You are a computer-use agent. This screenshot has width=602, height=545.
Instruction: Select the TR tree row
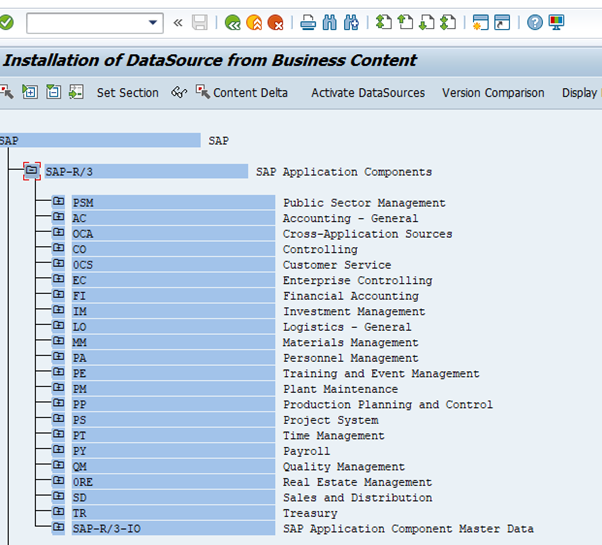[173, 513]
